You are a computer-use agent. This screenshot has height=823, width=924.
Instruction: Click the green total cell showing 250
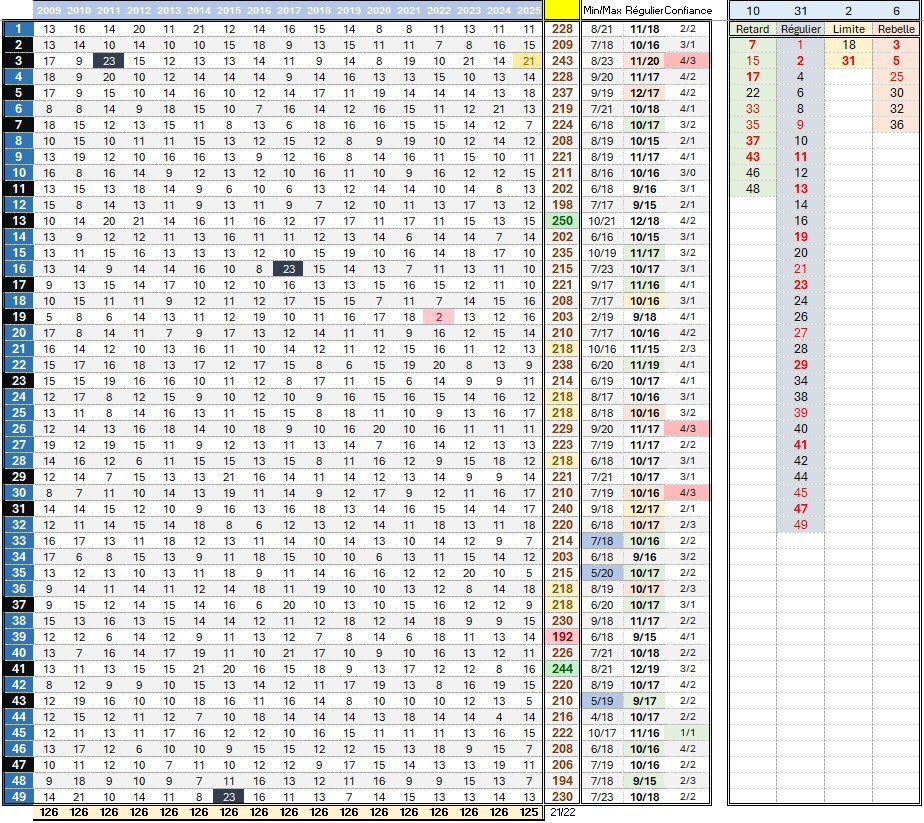[563, 221]
